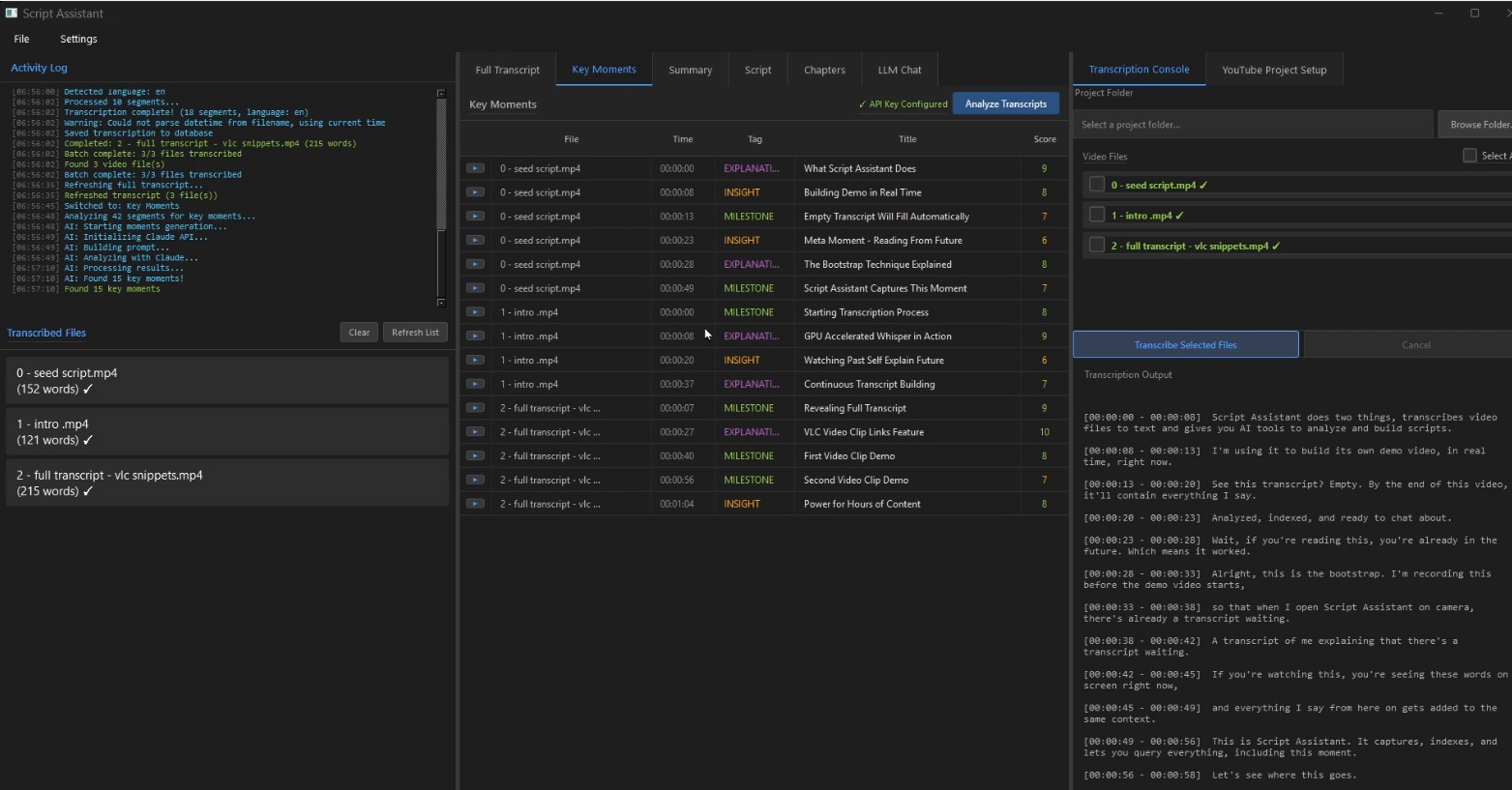Play the 'What Script Assistant Does' key moment
The height and width of the screenshot is (790, 1512).
pyautogui.click(x=475, y=168)
